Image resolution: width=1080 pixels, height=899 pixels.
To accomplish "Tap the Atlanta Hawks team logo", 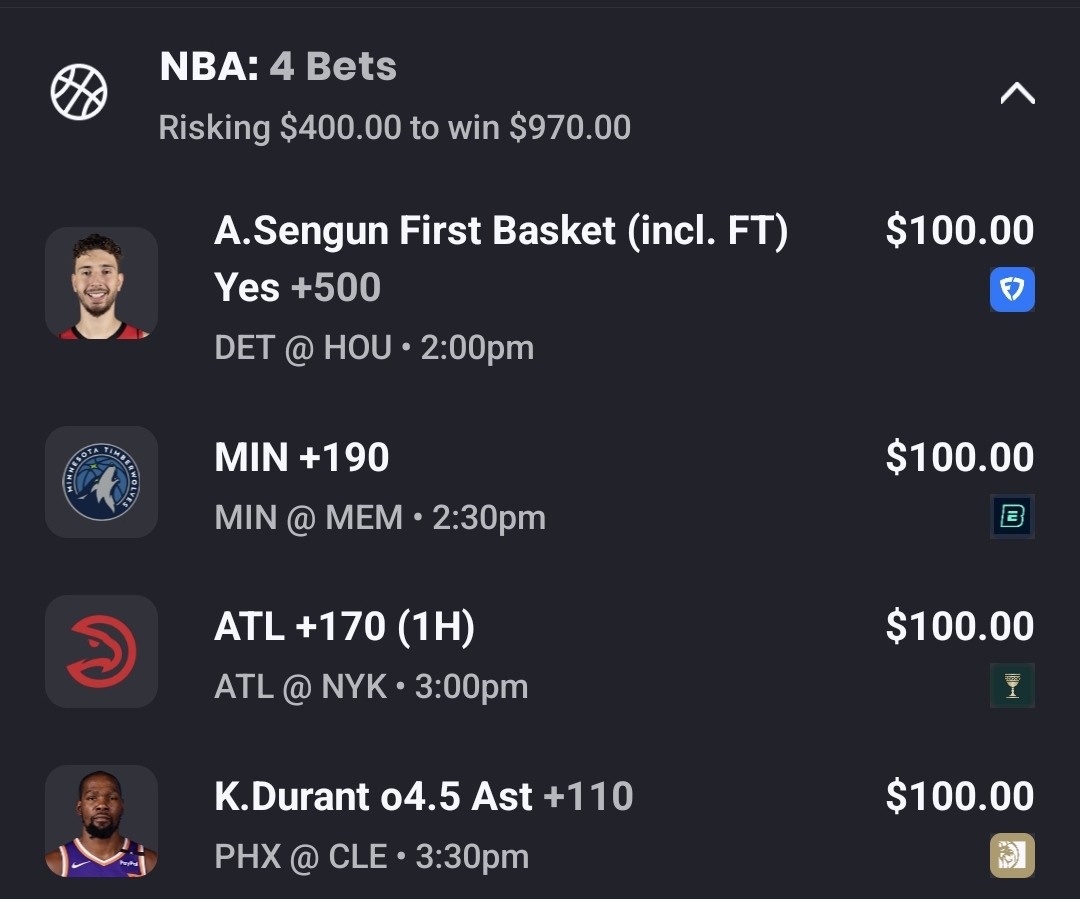I will [101, 652].
